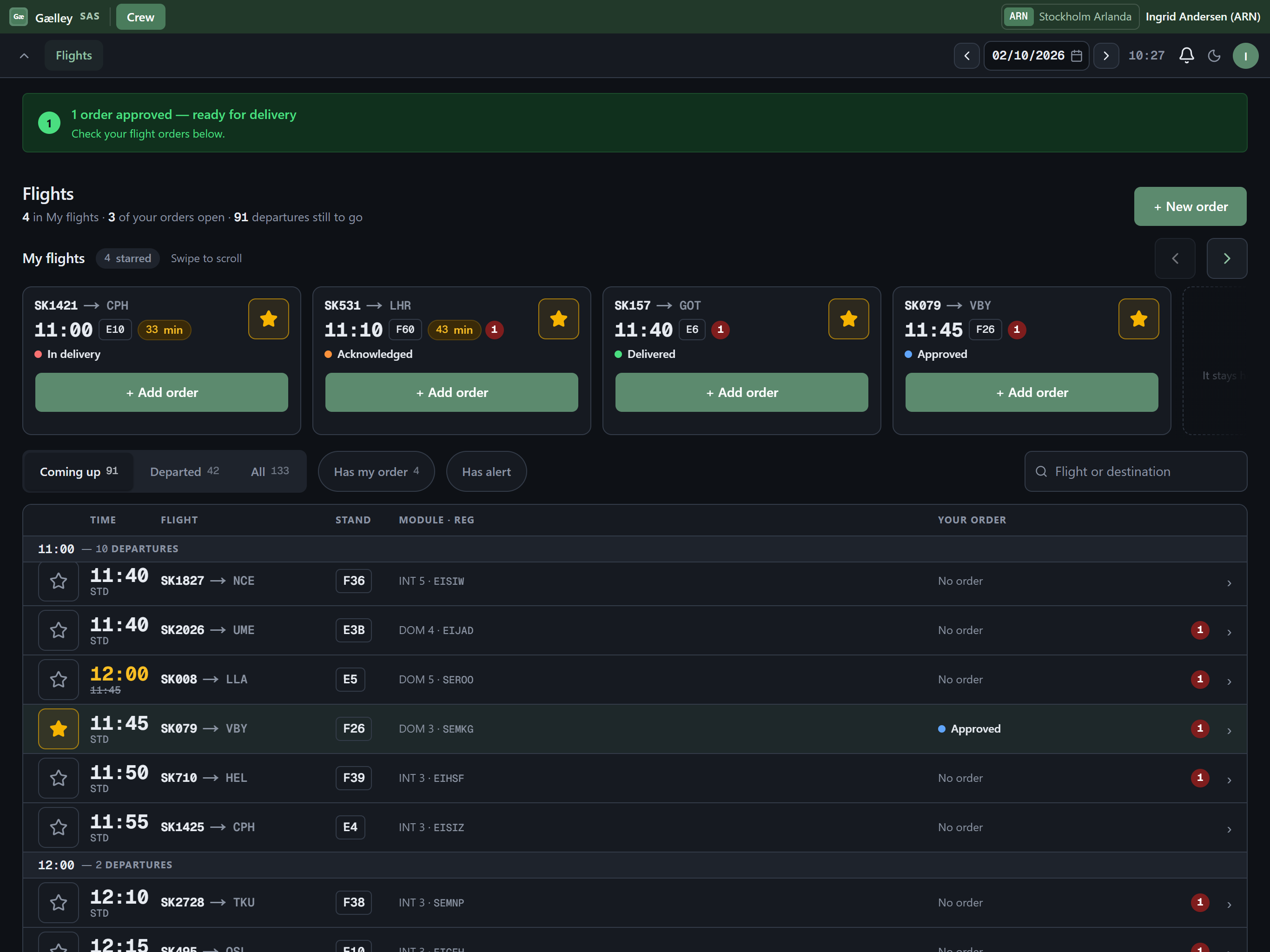Switch to All flights tab

[x=270, y=471]
